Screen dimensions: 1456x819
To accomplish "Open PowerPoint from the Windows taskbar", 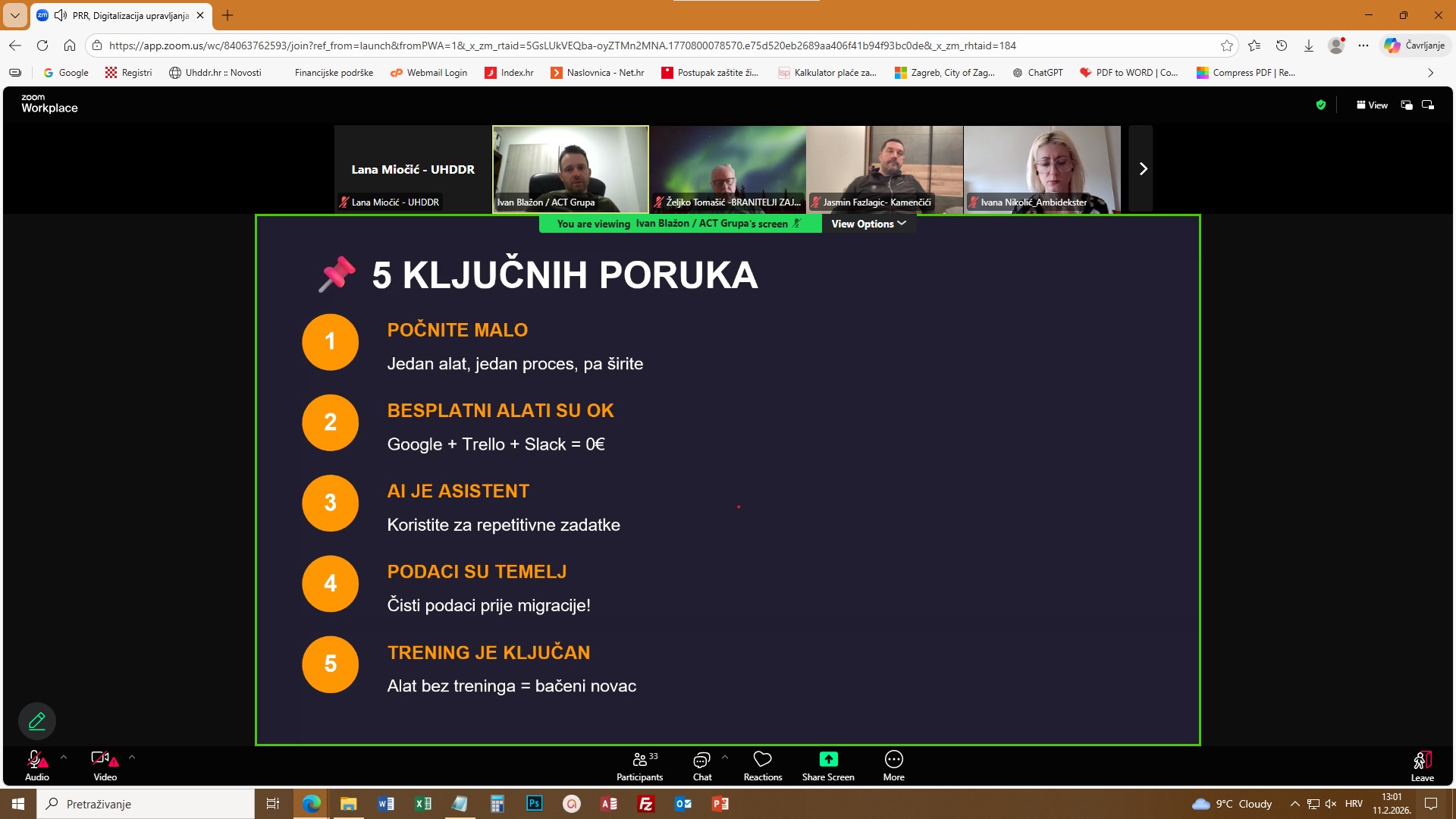I will [720, 804].
